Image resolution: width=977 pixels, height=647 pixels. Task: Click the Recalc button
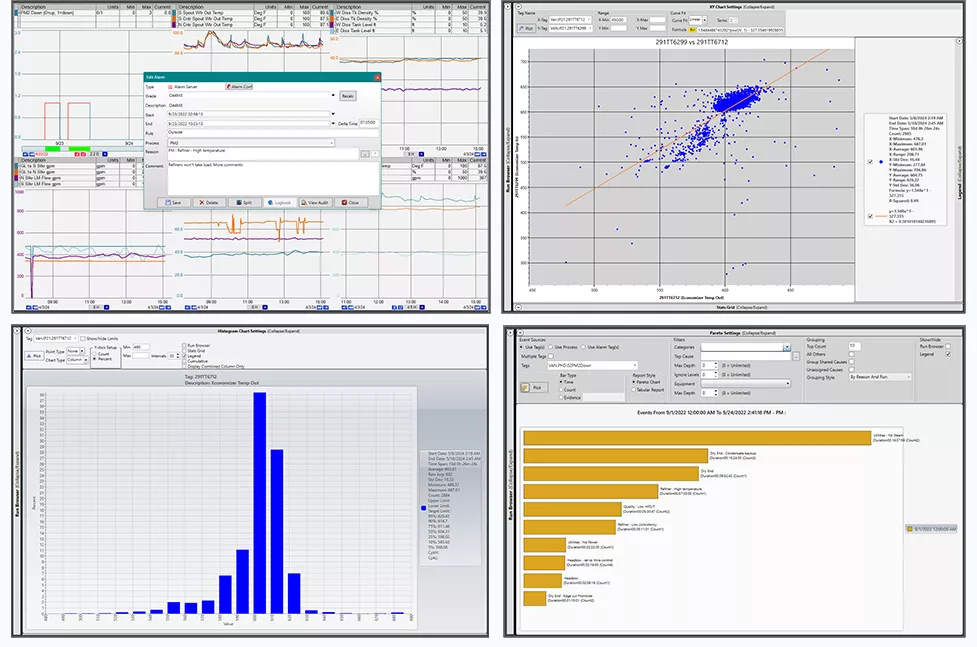pos(348,96)
